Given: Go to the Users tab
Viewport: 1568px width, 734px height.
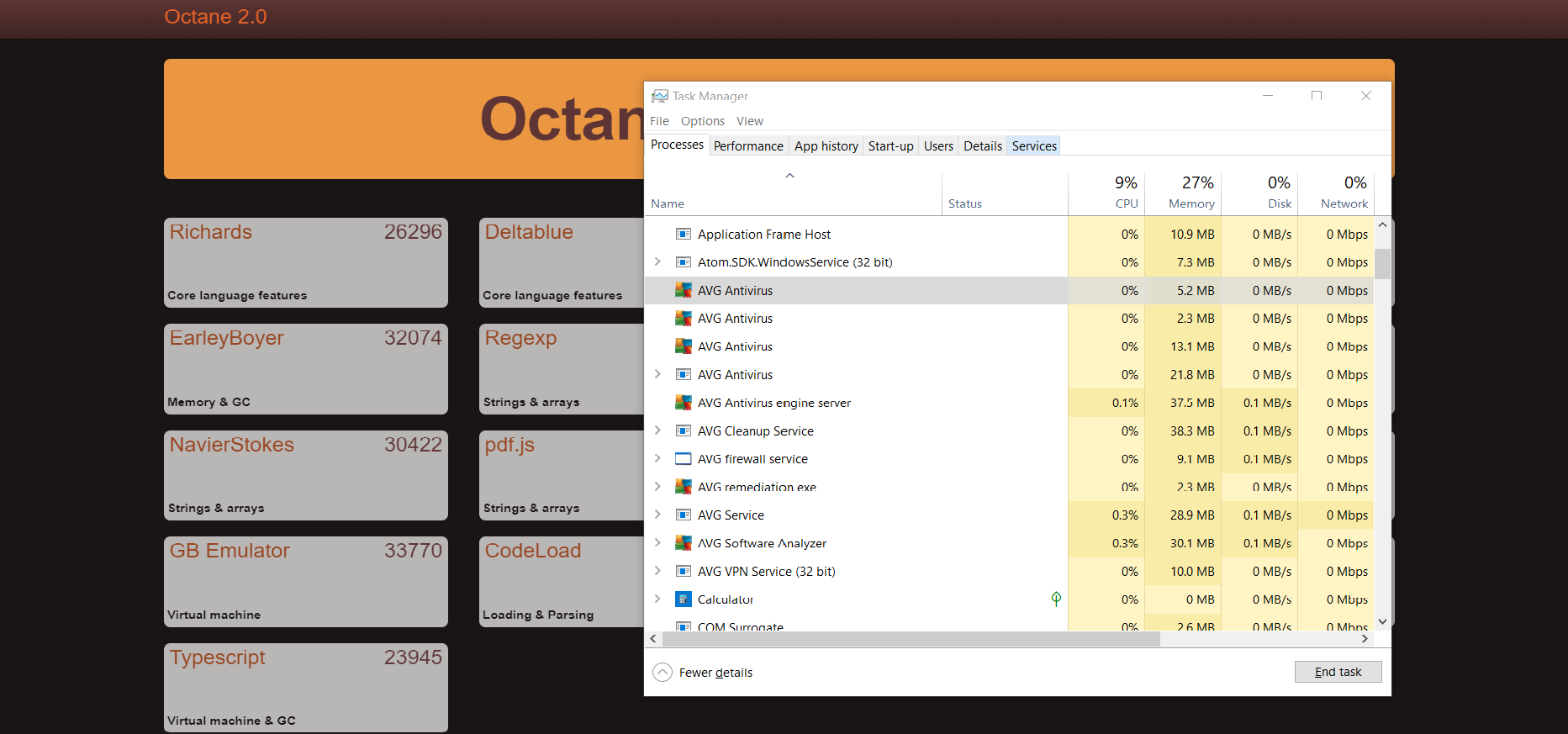Looking at the screenshot, I should coord(938,146).
